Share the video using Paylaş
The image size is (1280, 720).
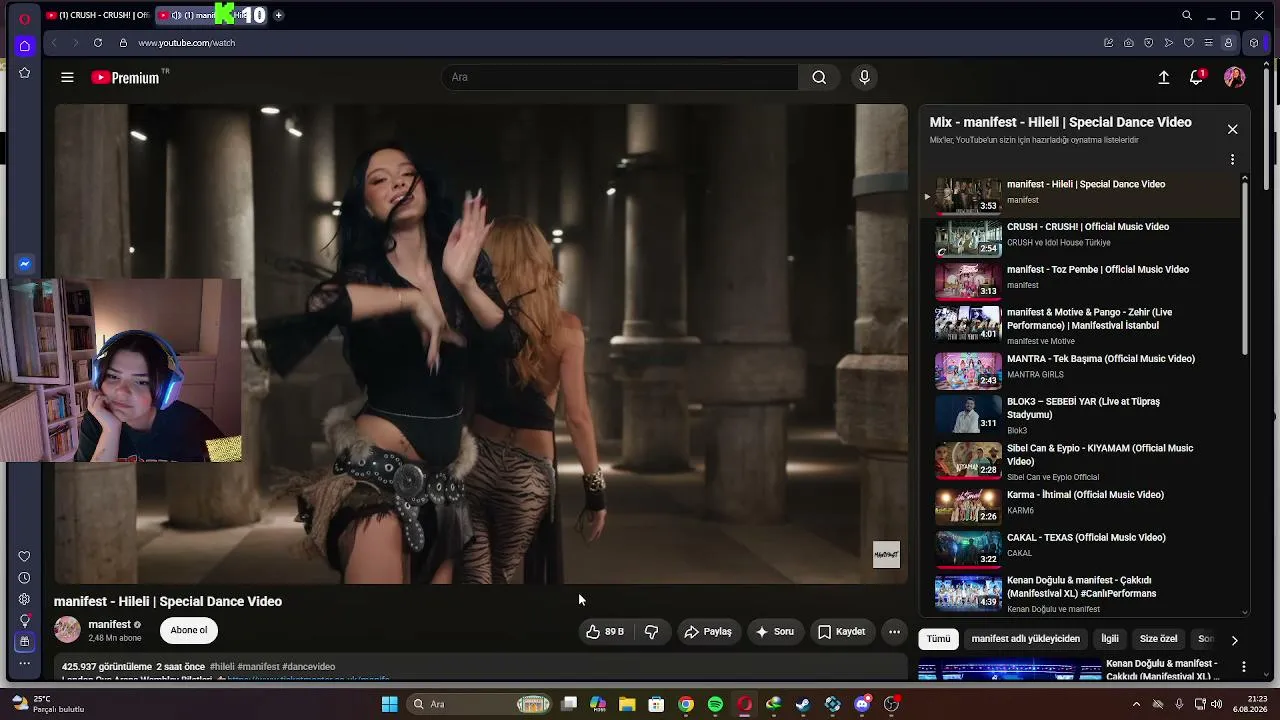[708, 631]
